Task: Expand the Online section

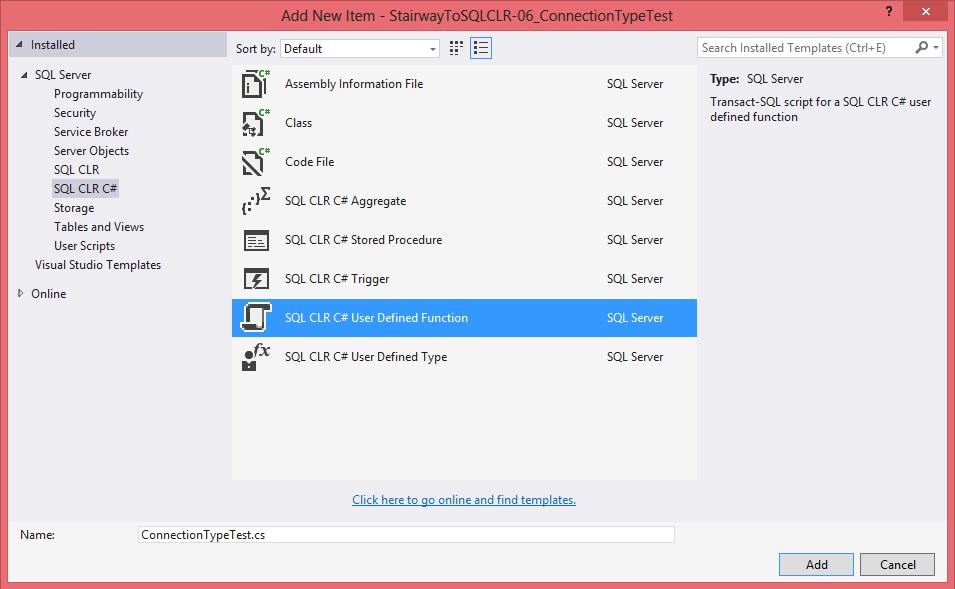Action: 21,293
